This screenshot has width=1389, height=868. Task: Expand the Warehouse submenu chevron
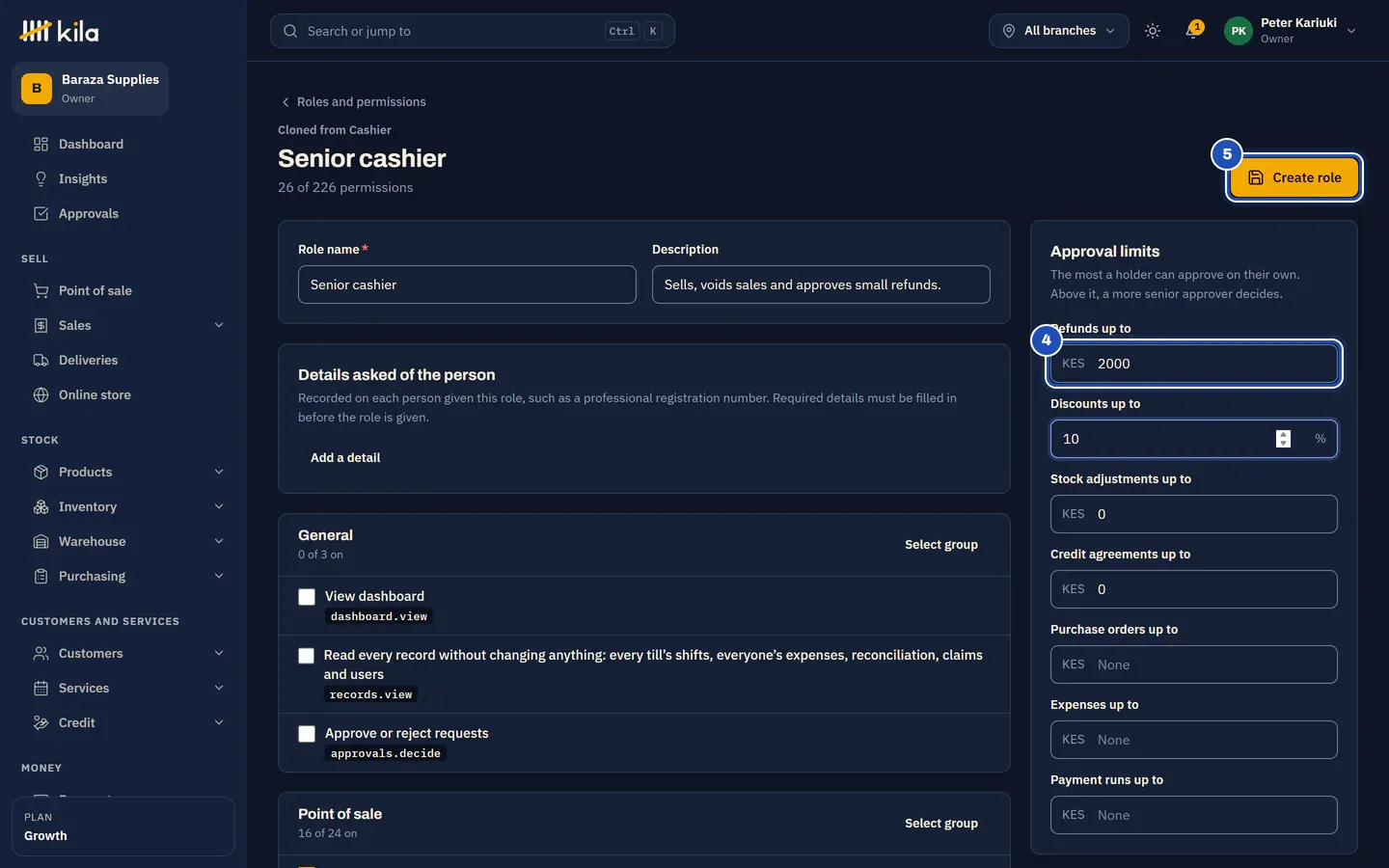[x=219, y=542]
